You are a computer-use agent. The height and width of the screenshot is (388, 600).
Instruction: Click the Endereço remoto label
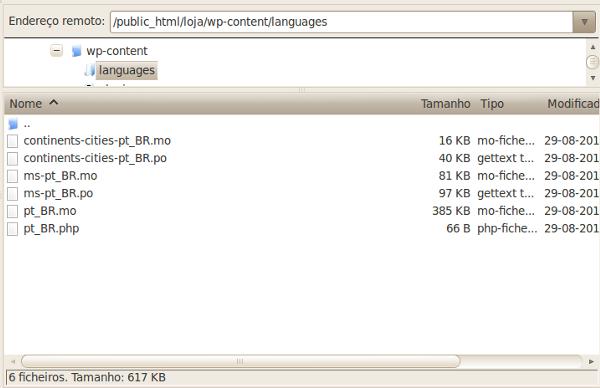tap(57, 21)
